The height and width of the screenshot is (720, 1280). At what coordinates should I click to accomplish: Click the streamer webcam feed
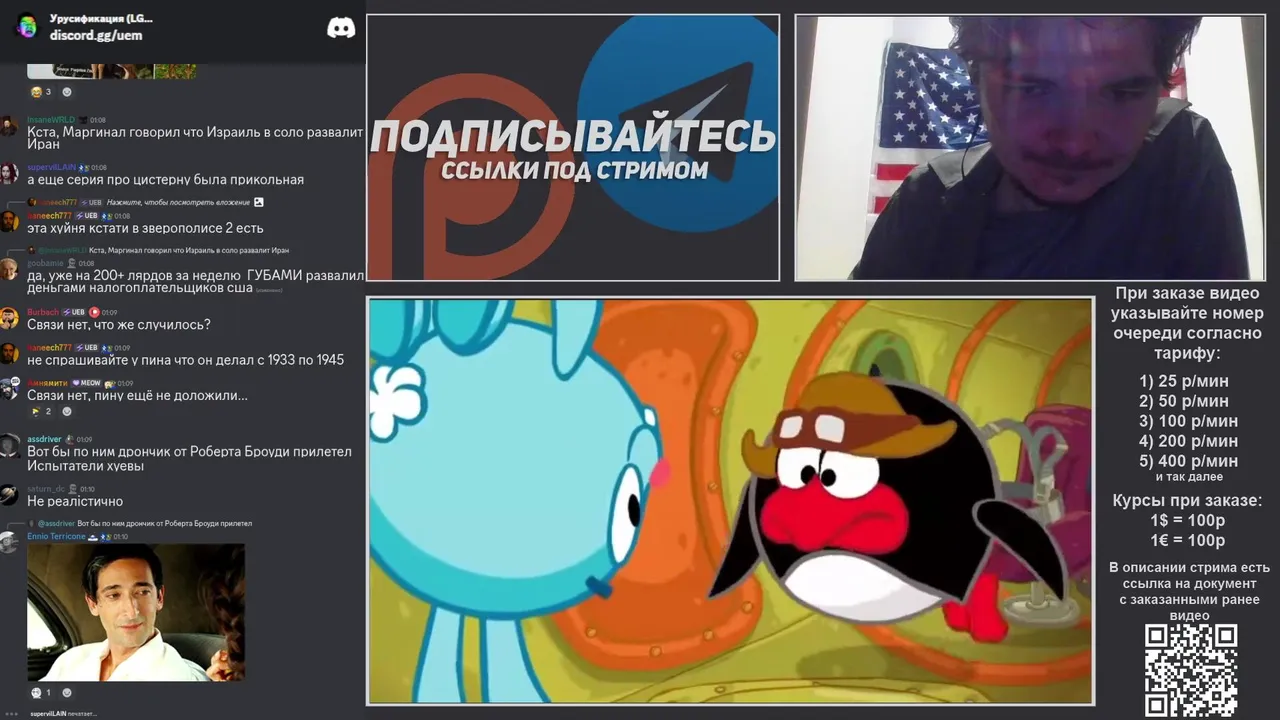(x=1030, y=148)
